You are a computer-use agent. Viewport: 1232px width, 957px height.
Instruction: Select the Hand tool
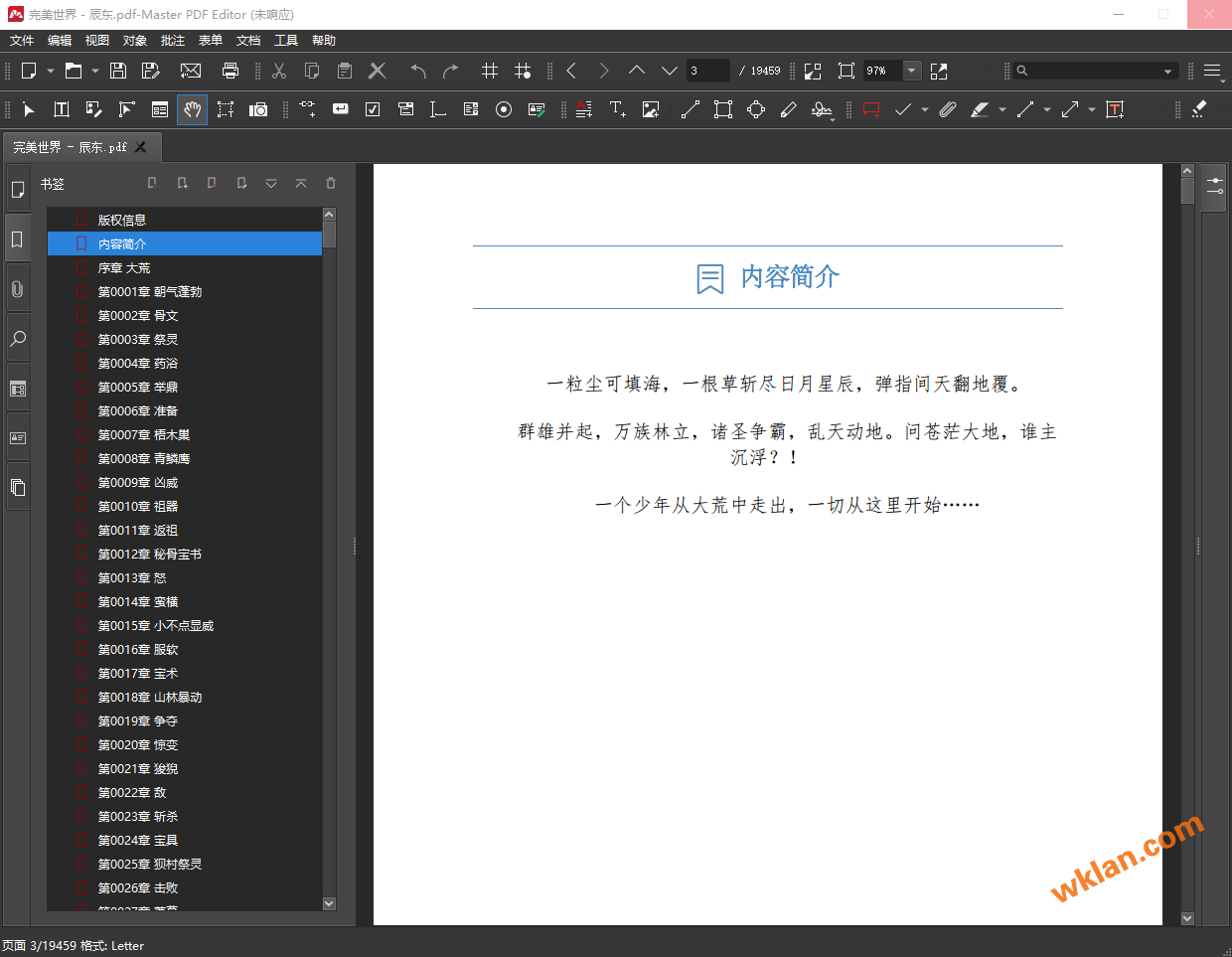[x=192, y=109]
